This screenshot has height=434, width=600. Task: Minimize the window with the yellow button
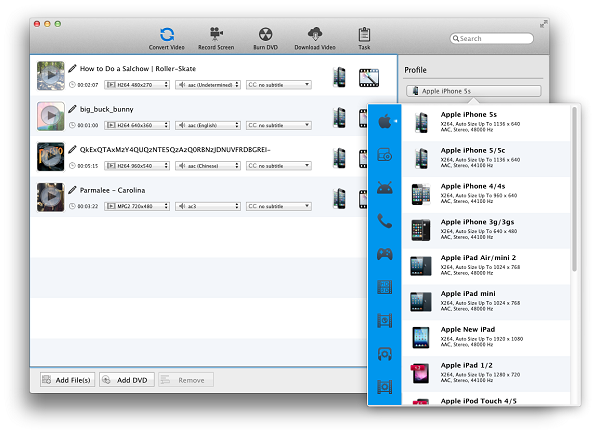(47, 24)
